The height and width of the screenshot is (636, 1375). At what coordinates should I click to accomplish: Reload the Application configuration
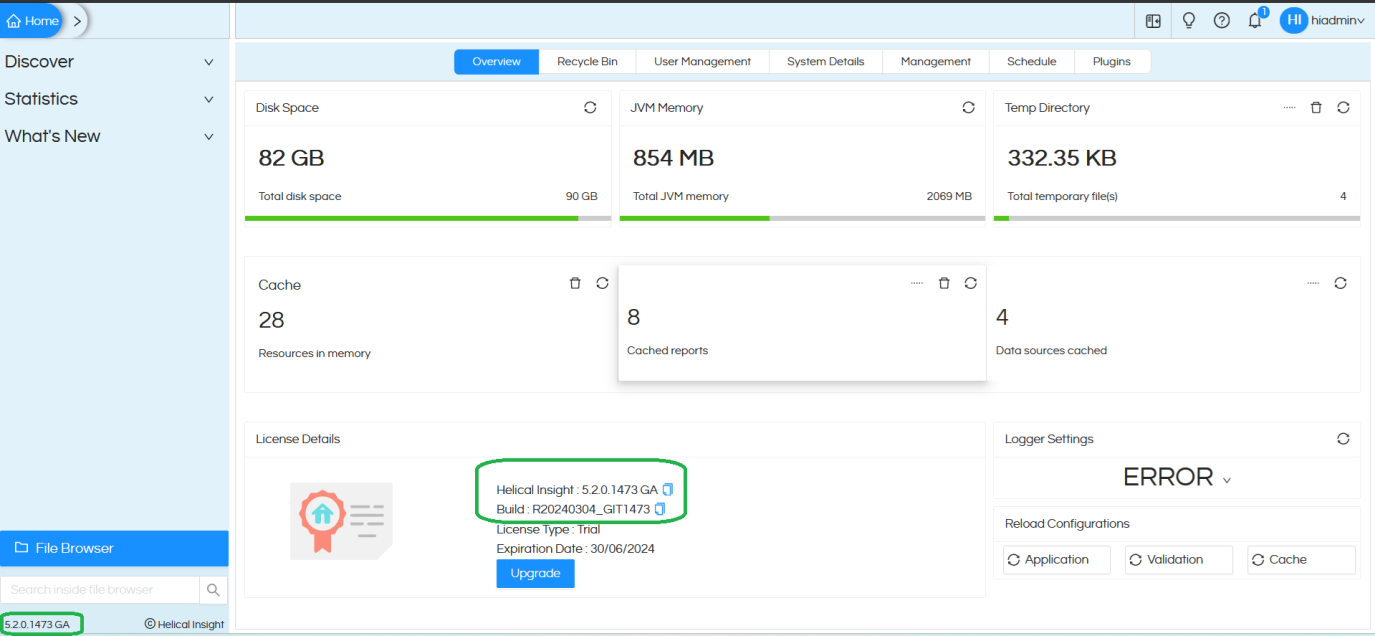pyautogui.click(x=1056, y=560)
